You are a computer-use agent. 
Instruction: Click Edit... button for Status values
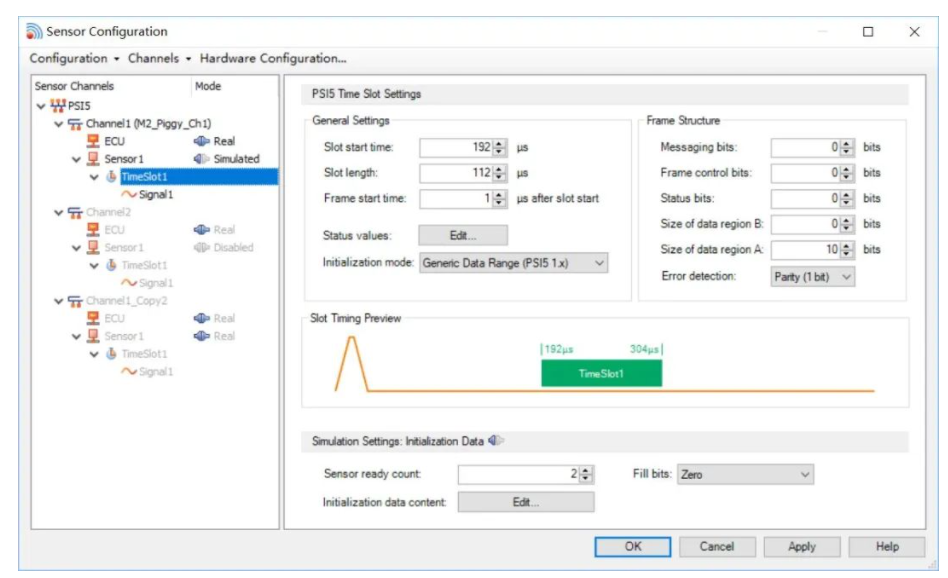[463, 236]
